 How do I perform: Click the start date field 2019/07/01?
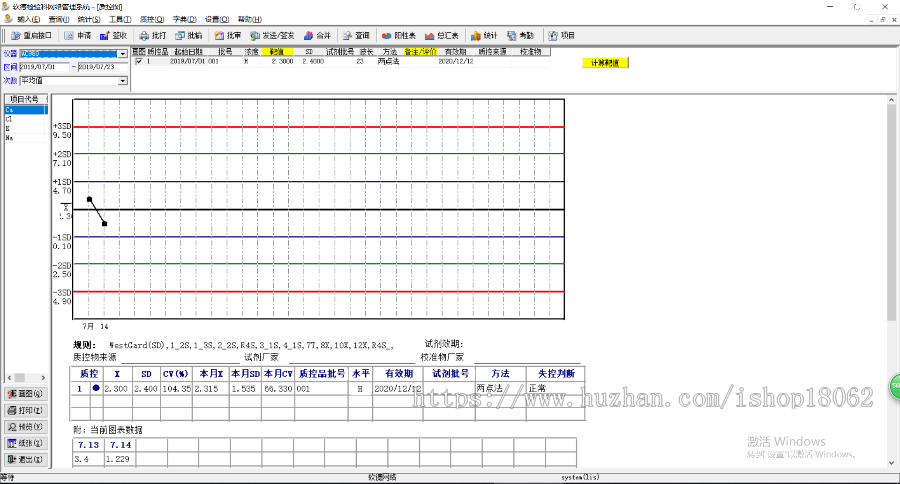coord(43,66)
